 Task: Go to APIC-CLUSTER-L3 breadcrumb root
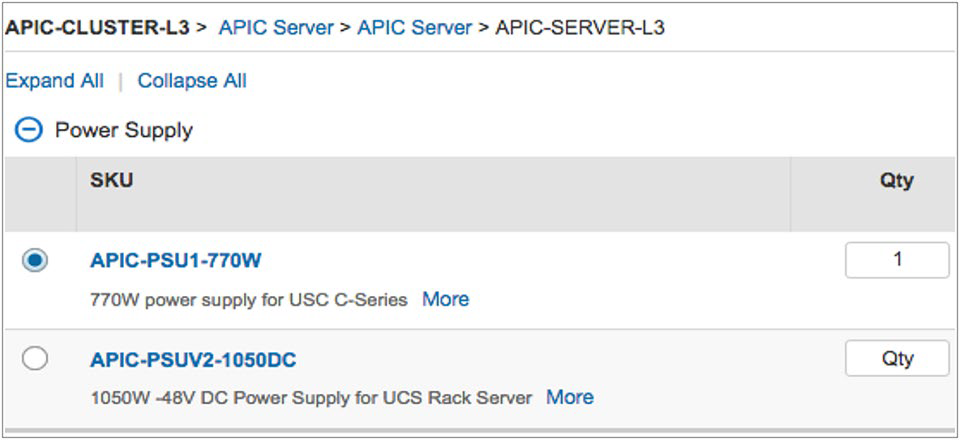point(97,27)
